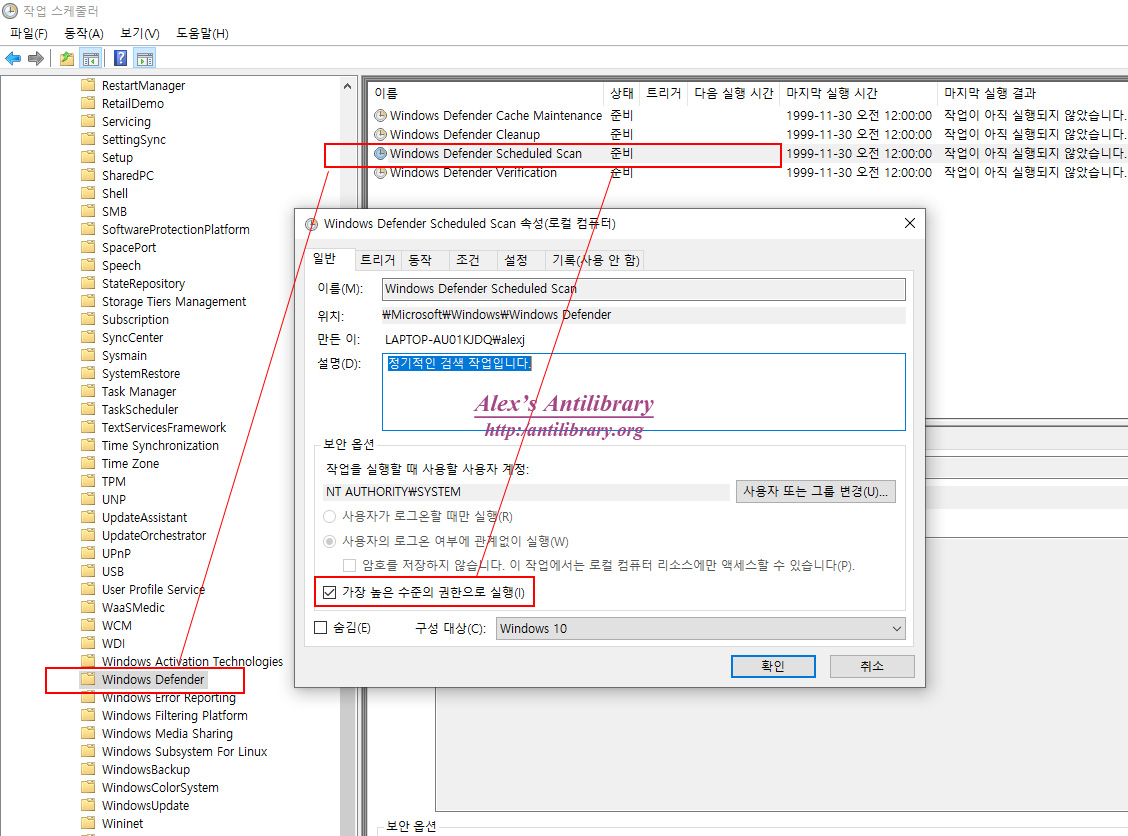Select Windows Subsystem For Linux folder
This screenshot has width=1128, height=836.
coord(184,752)
